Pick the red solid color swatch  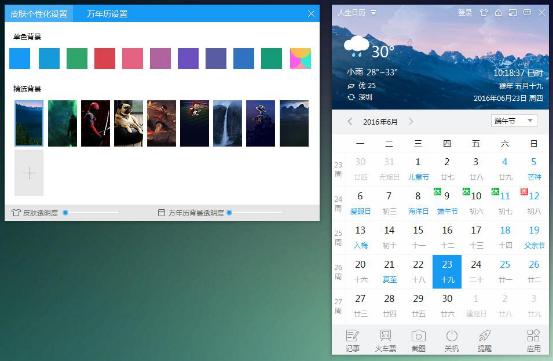pyautogui.click(x=105, y=59)
